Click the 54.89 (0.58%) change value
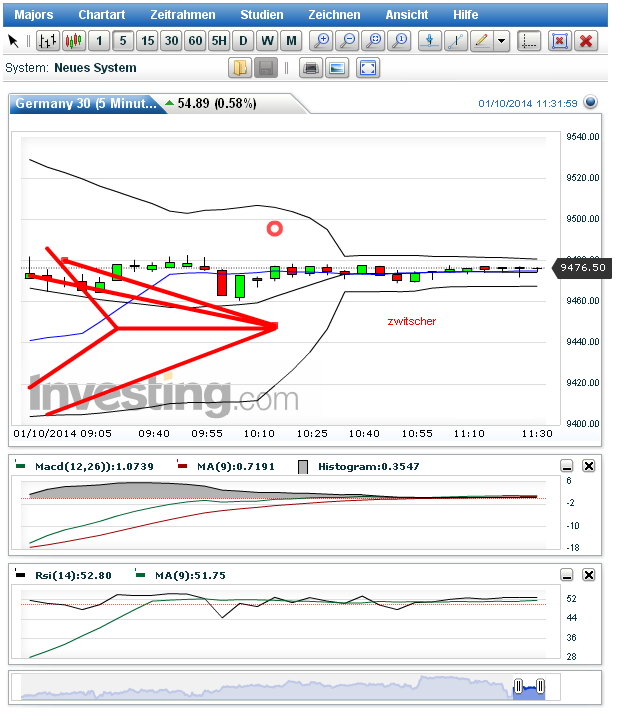 [217, 103]
